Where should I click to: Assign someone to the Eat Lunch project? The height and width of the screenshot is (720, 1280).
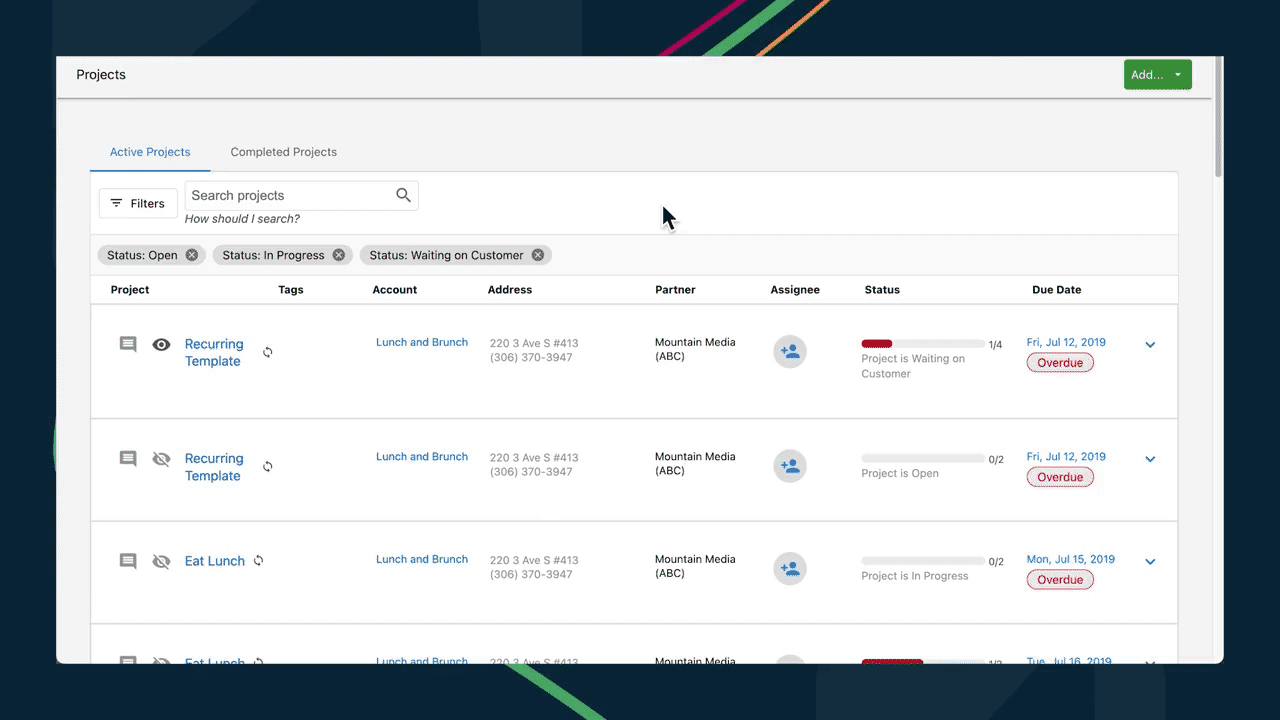[x=790, y=568]
